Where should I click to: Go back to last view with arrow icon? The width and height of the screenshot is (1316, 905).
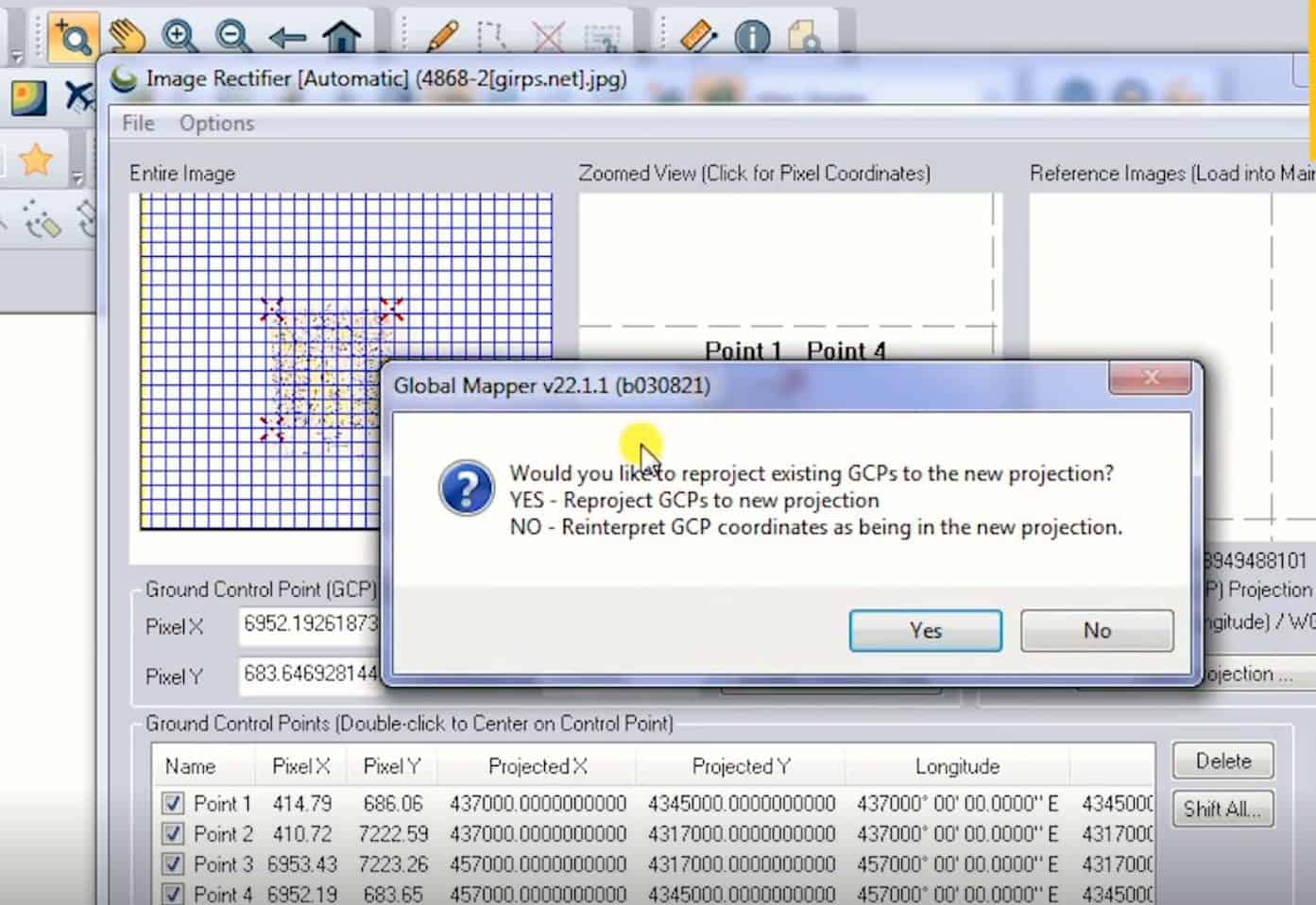click(x=286, y=38)
